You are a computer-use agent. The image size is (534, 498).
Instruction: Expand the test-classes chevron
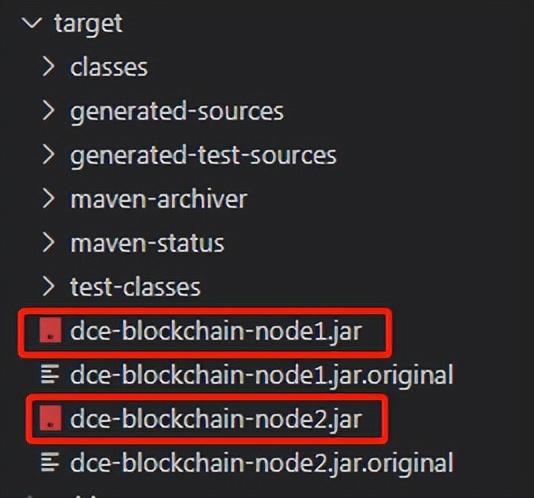point(48,286)
